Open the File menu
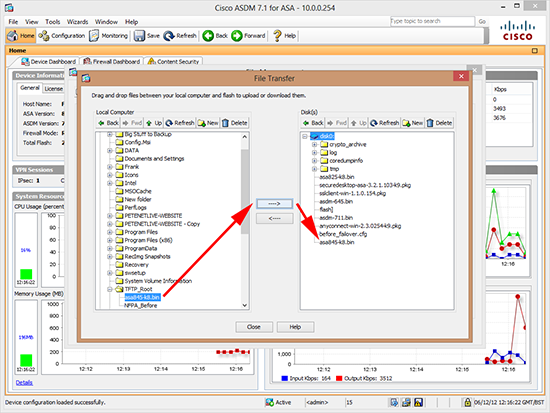The image size is (550, 413). [x=13, y=22]
